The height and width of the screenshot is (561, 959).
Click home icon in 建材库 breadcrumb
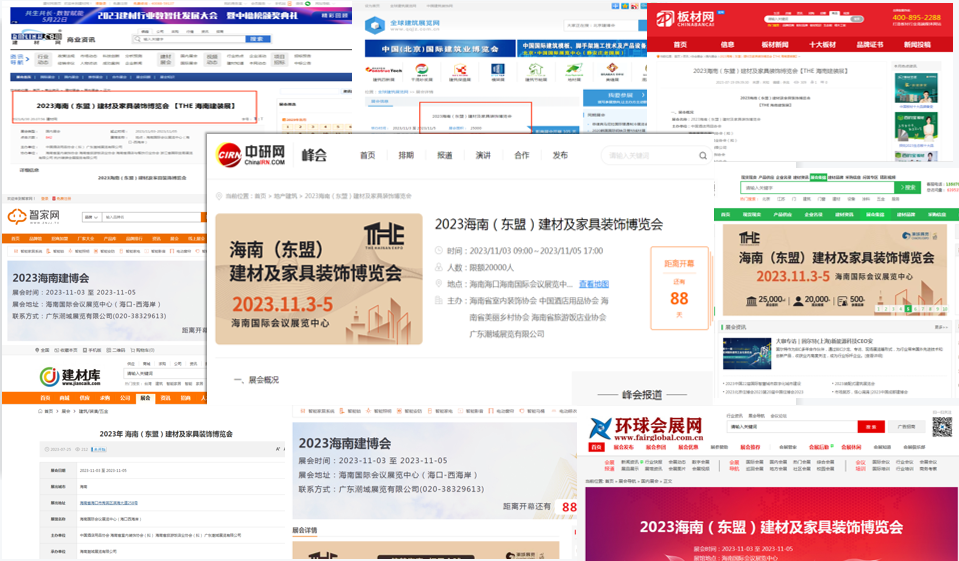coord(41,412)
